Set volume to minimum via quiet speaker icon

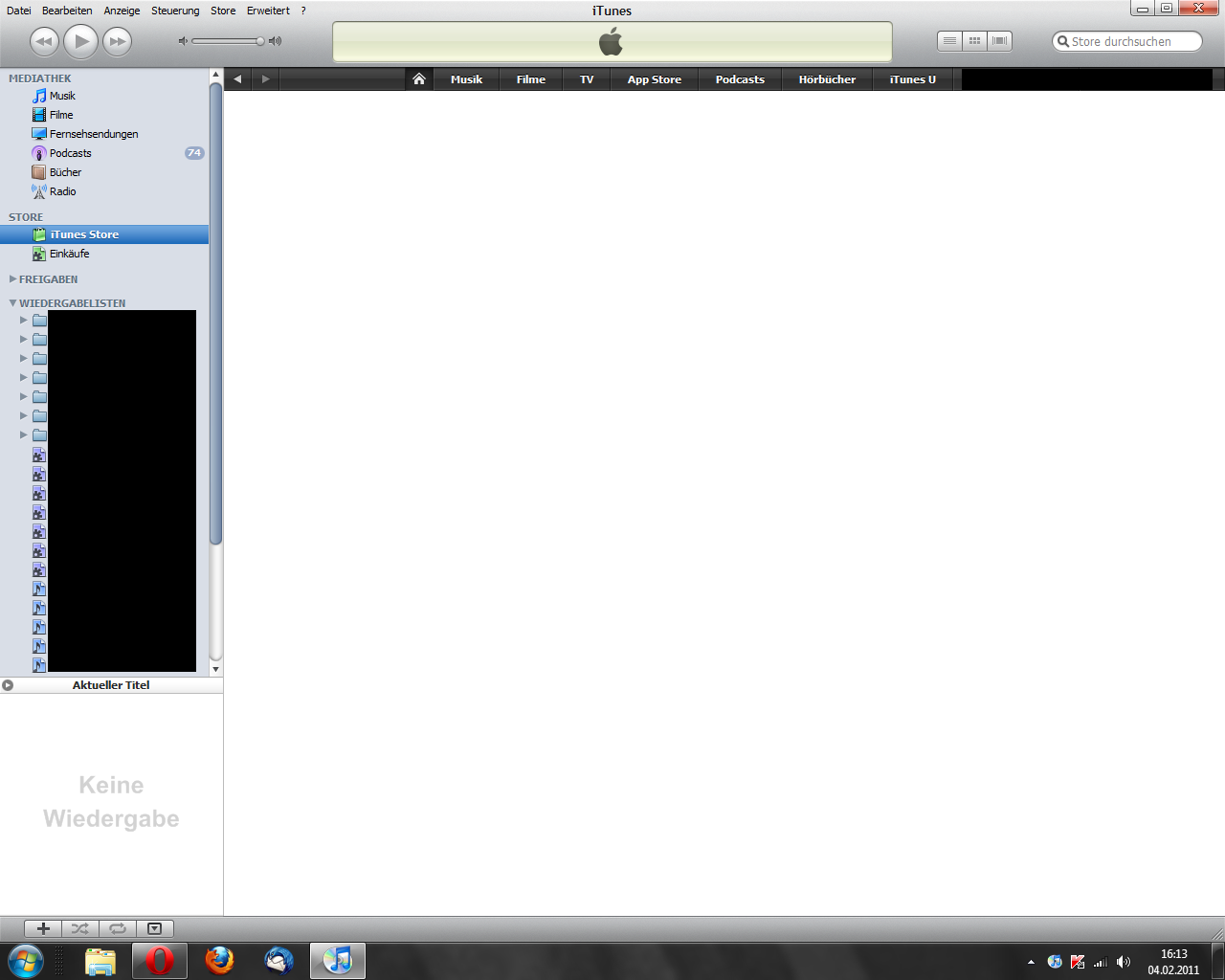click(183, 41)
